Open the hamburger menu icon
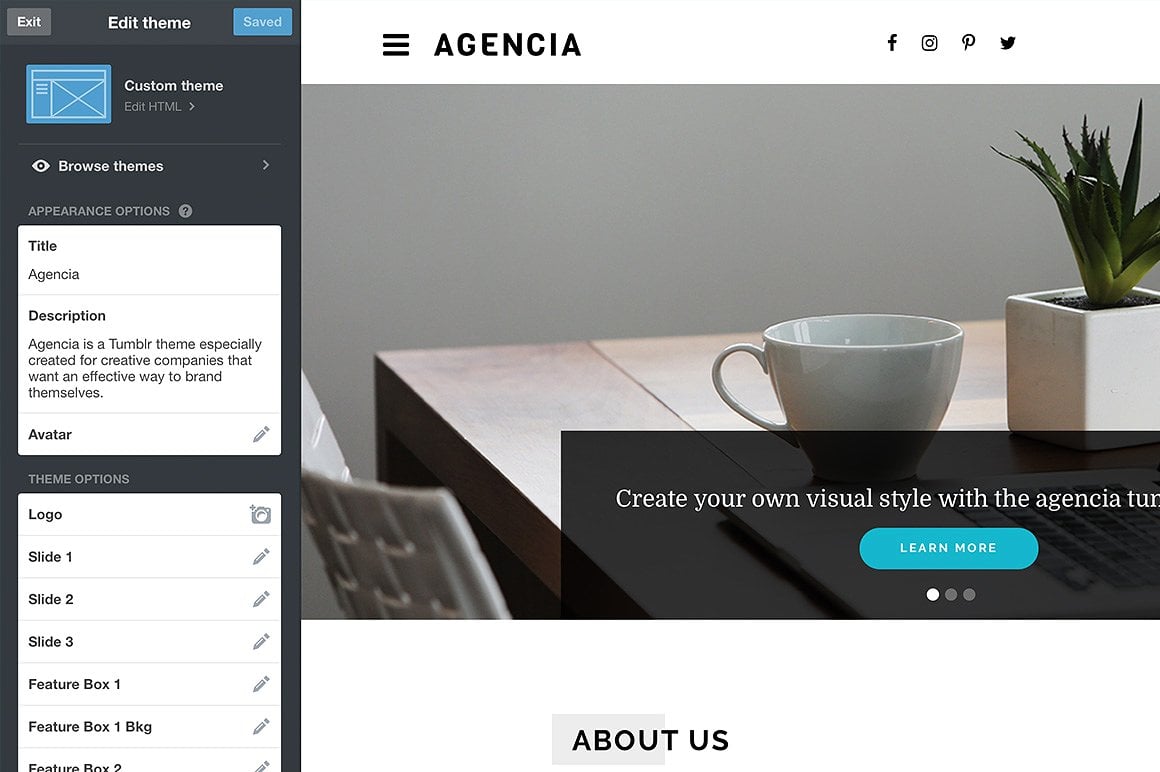 pos(396,44)
